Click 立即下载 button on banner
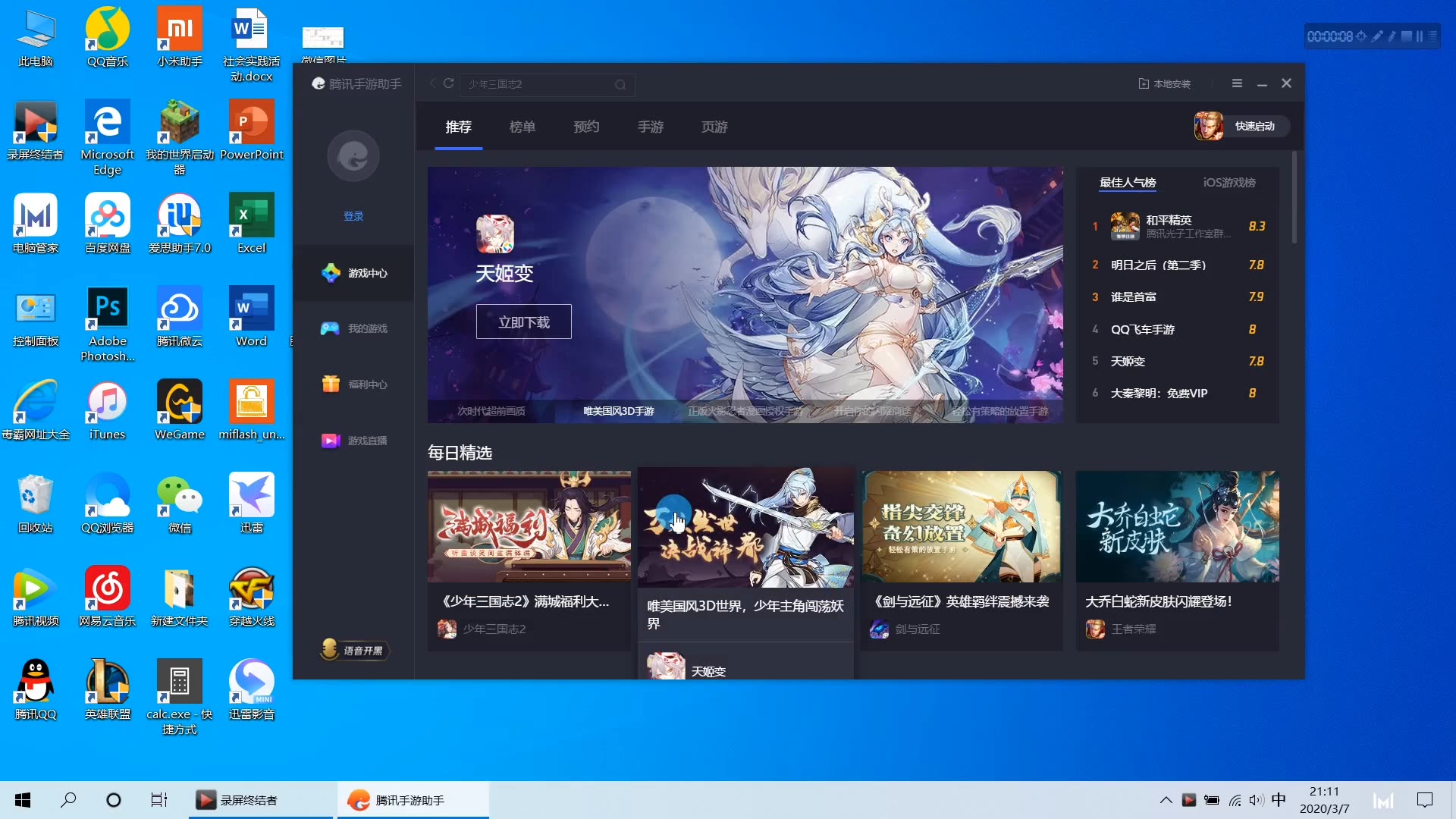Image resolution: width=1456 pixels, height=819 pixels. (523, 322)
